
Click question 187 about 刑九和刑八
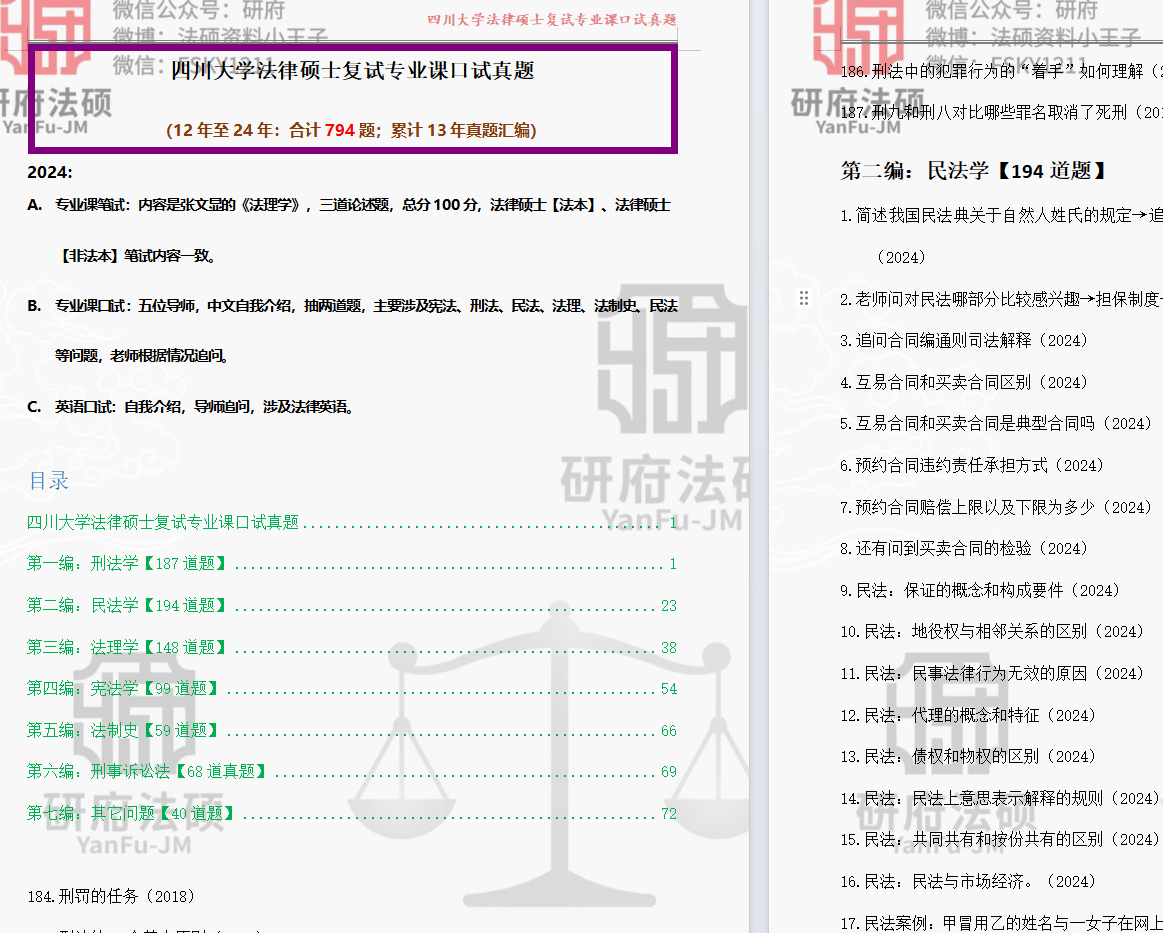point(1001,113)
